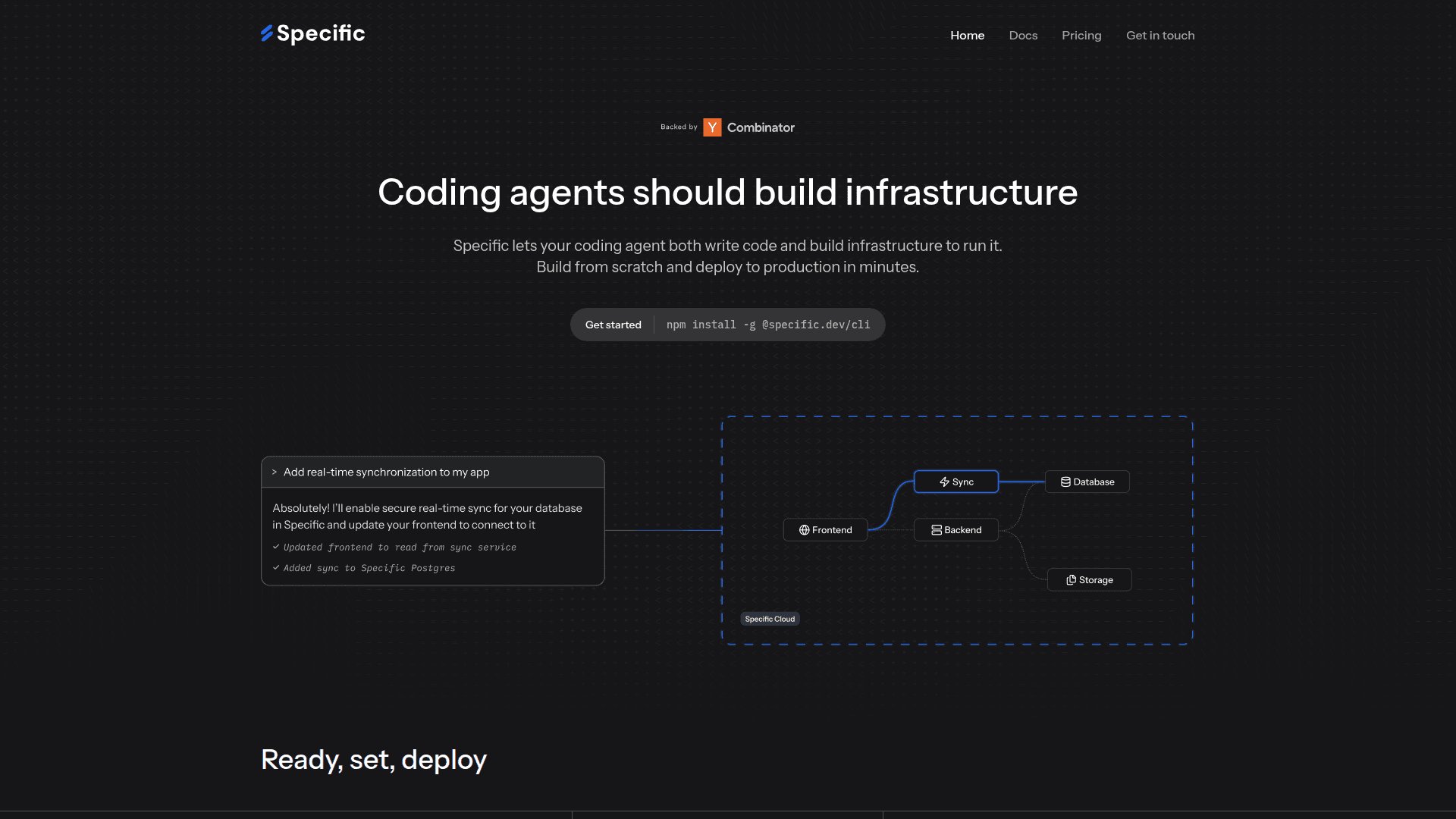Viewport: 1456px width, 819px height.
Task: Click the Storage node files icon
Action: click(x=1071, y=580)
